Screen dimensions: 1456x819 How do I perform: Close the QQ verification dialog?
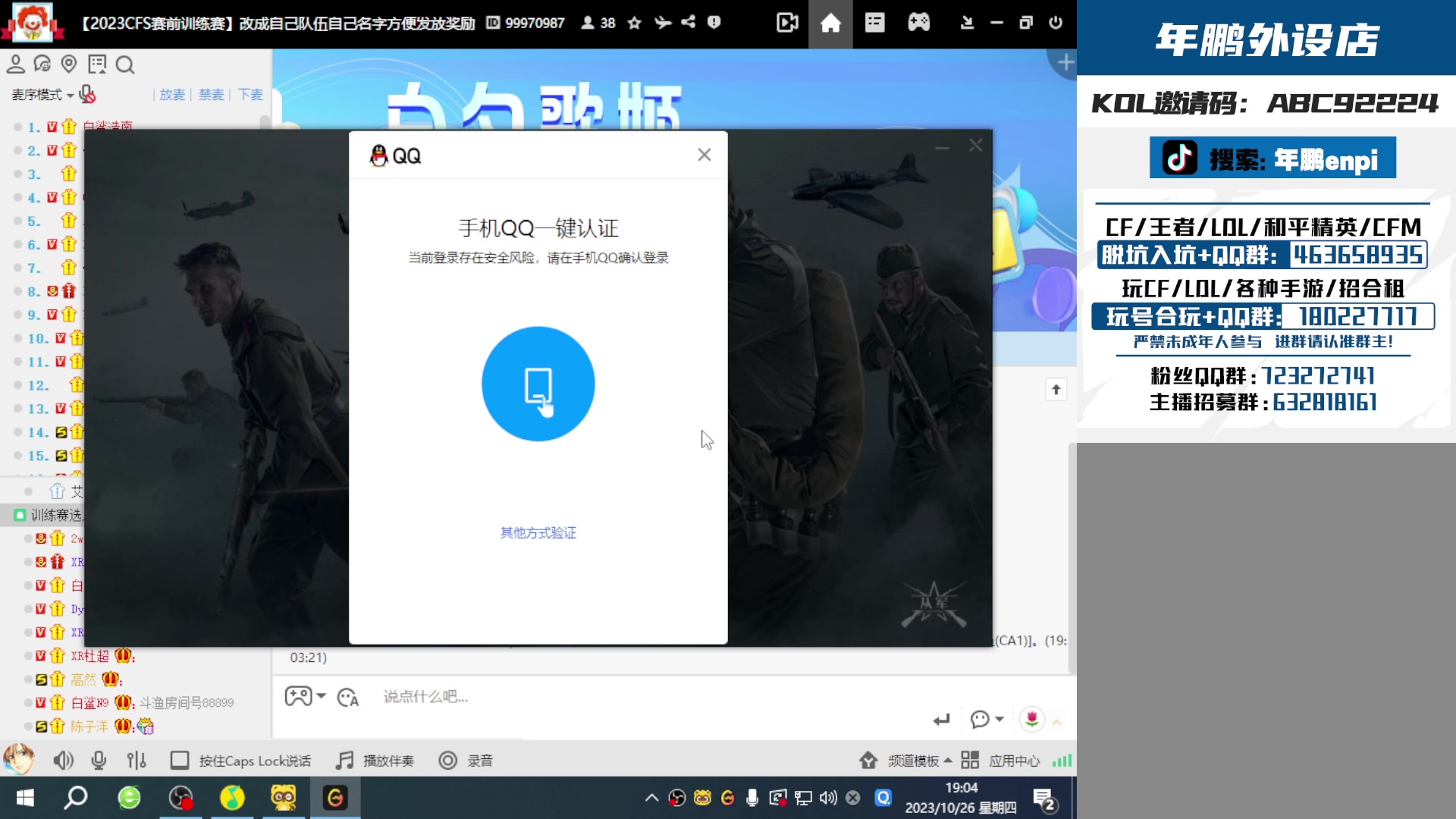[704, 155]
